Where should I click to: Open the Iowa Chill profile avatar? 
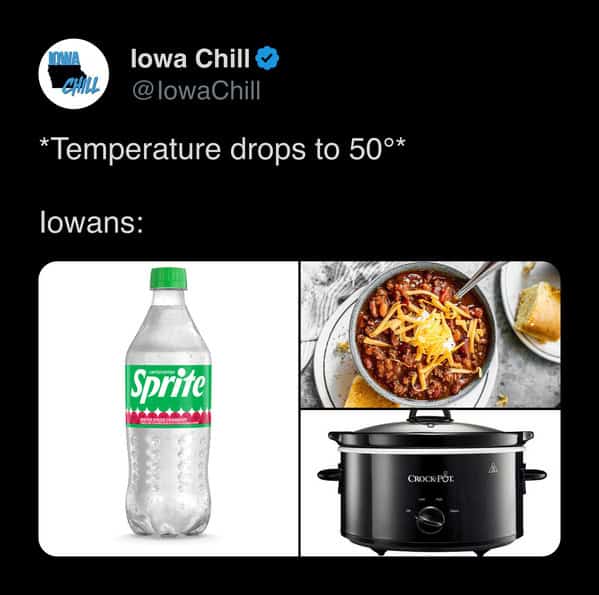74,74
